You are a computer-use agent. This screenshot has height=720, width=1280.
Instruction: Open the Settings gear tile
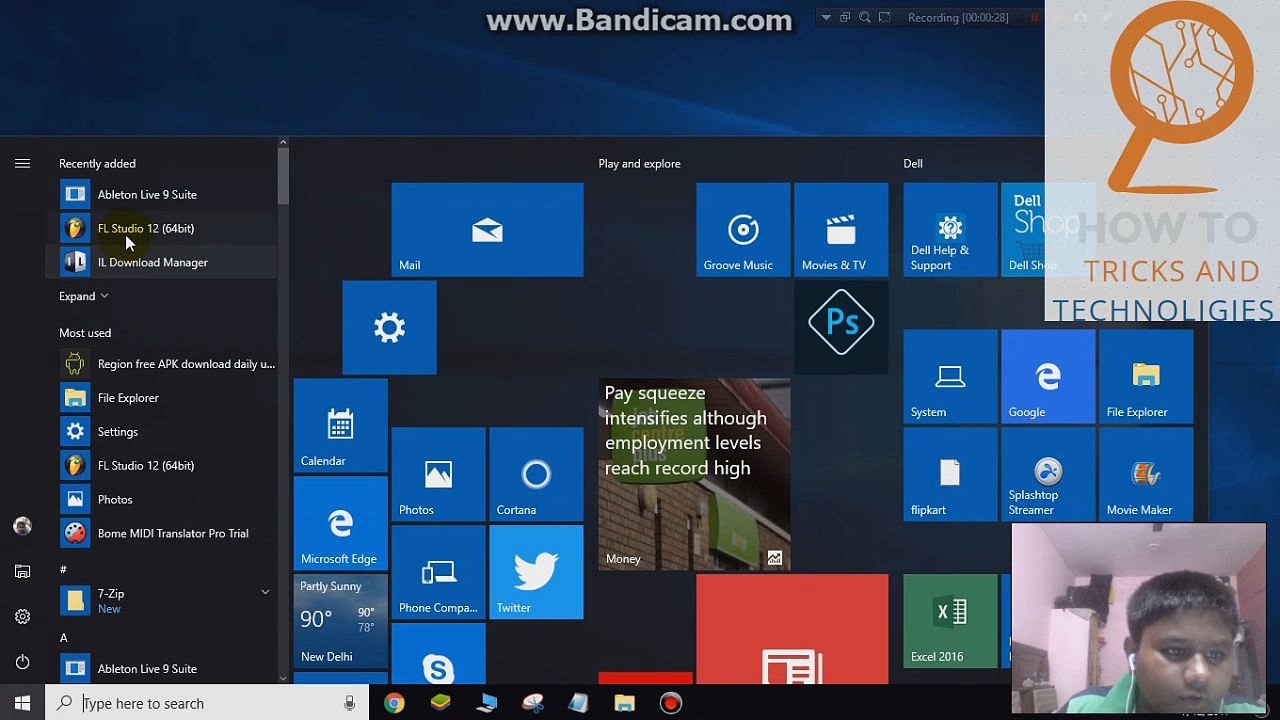tap(389, 327)
